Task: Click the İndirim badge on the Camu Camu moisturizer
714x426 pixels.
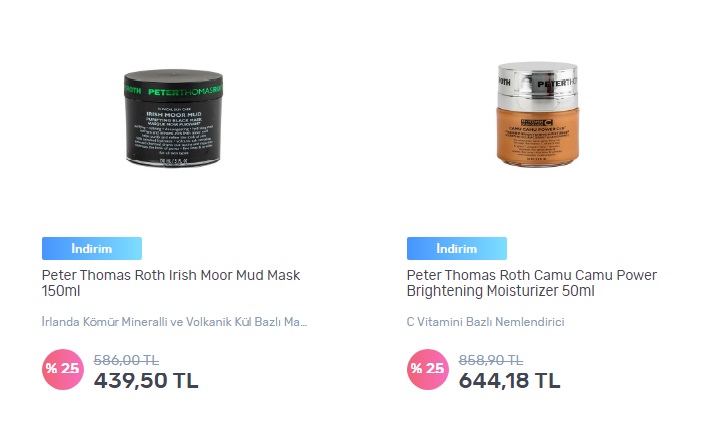Action: (457, 248)
